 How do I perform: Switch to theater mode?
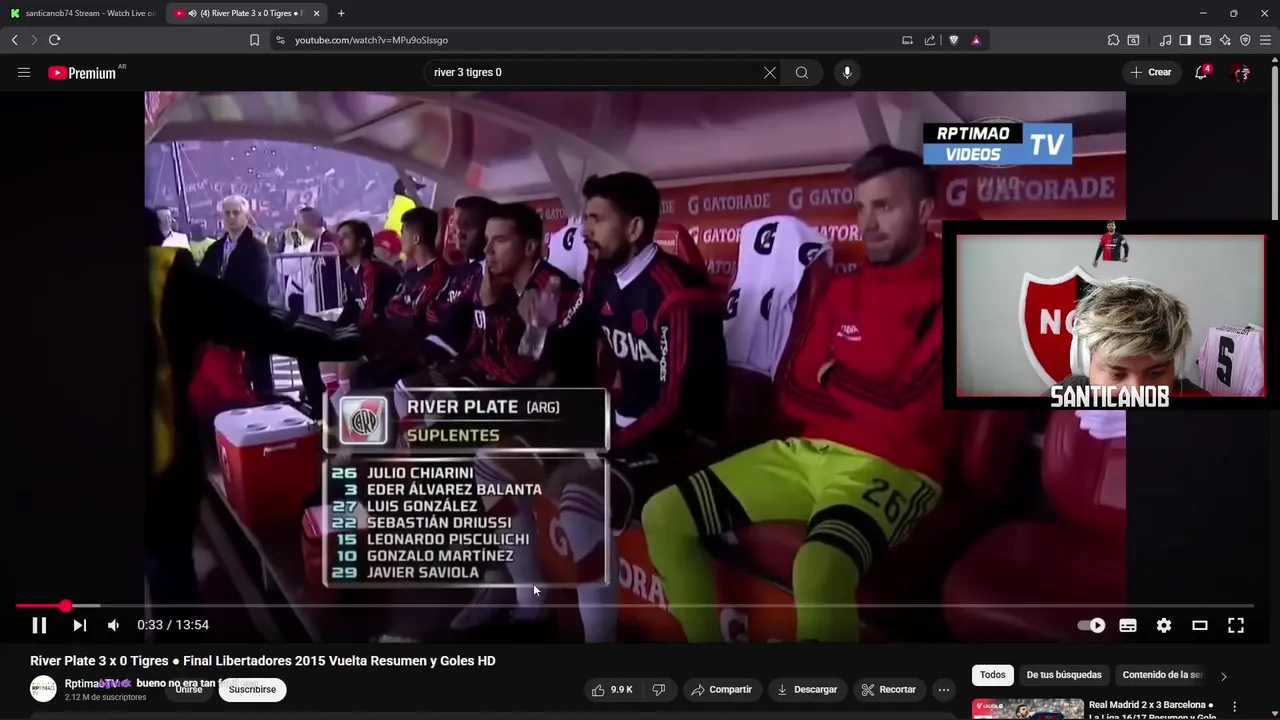tap(1200, 625)
